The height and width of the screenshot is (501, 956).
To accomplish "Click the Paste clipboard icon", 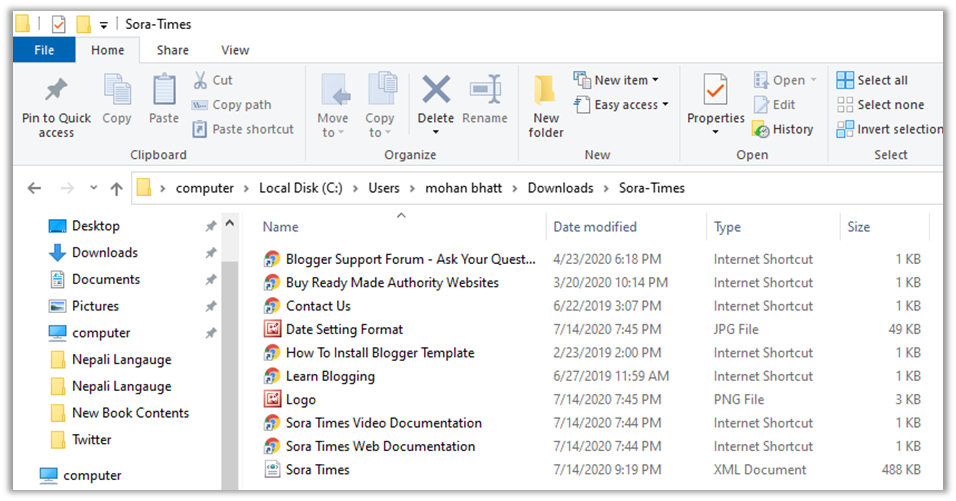I will click(164, 99).
